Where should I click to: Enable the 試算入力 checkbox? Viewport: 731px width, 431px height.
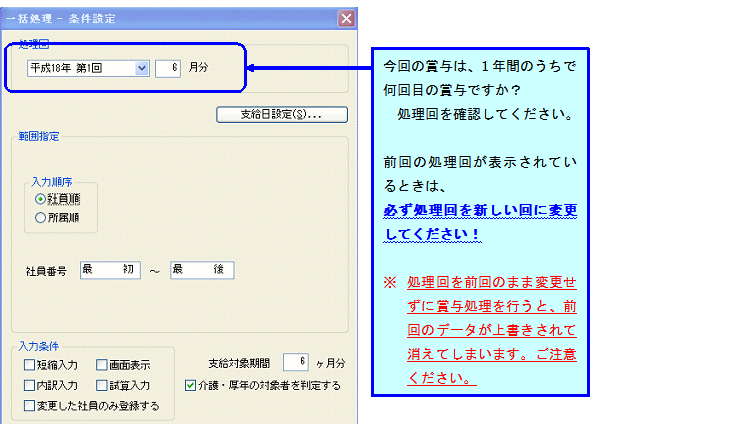click(102, 385)
